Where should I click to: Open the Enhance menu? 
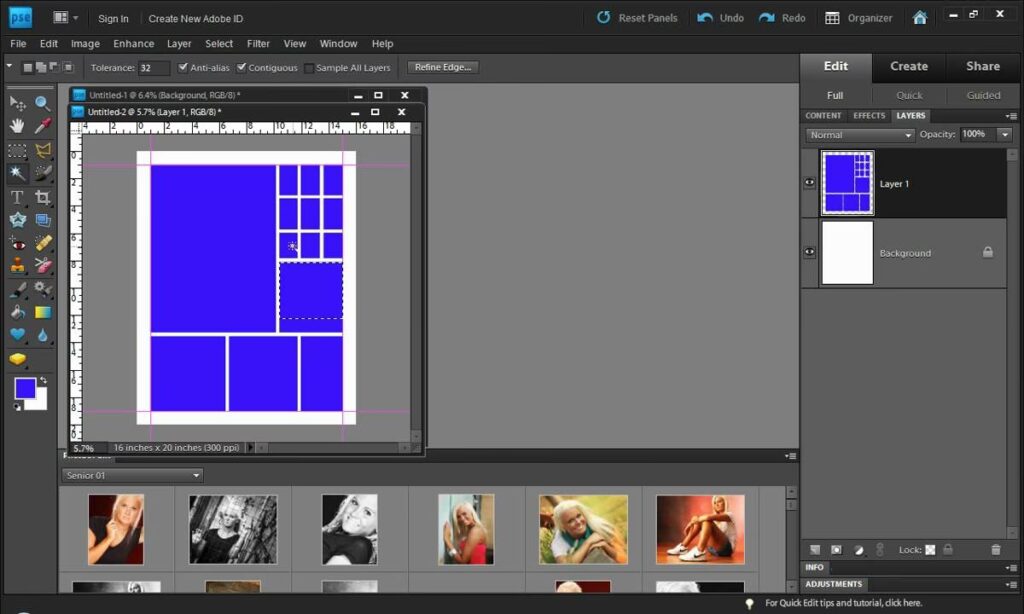pos(133,44)
